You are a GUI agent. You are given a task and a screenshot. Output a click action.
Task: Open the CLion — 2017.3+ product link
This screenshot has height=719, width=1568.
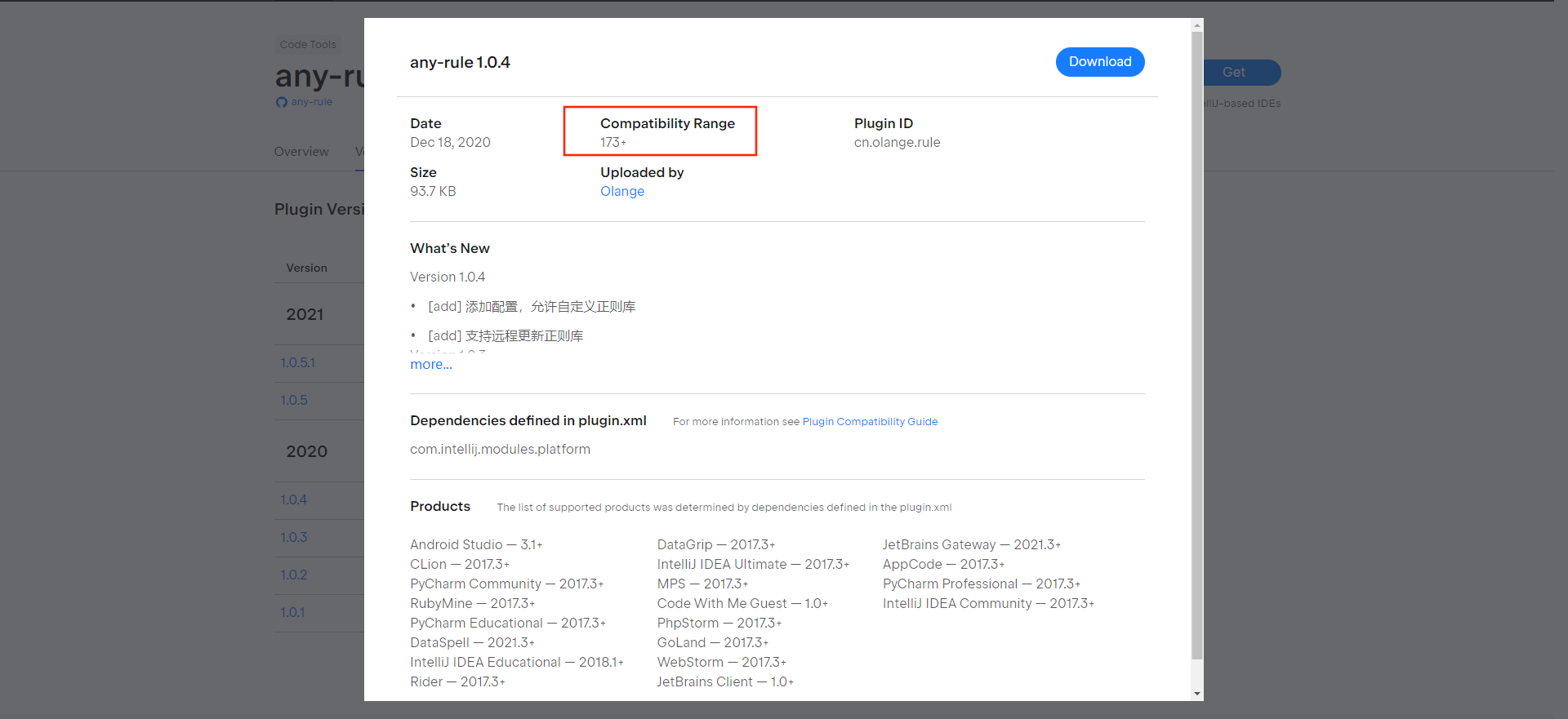pyautogui.click(x=460, y=564)
